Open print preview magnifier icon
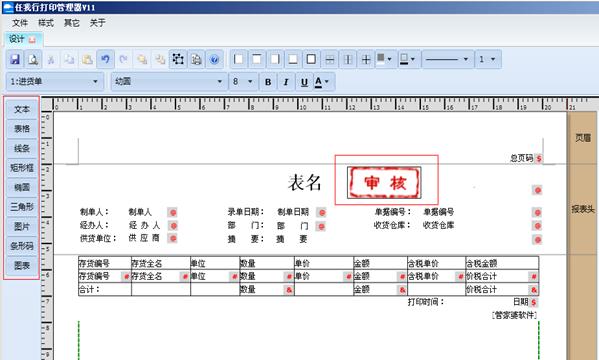This screenshot has height=360, width=599. [x=33, y=59]
